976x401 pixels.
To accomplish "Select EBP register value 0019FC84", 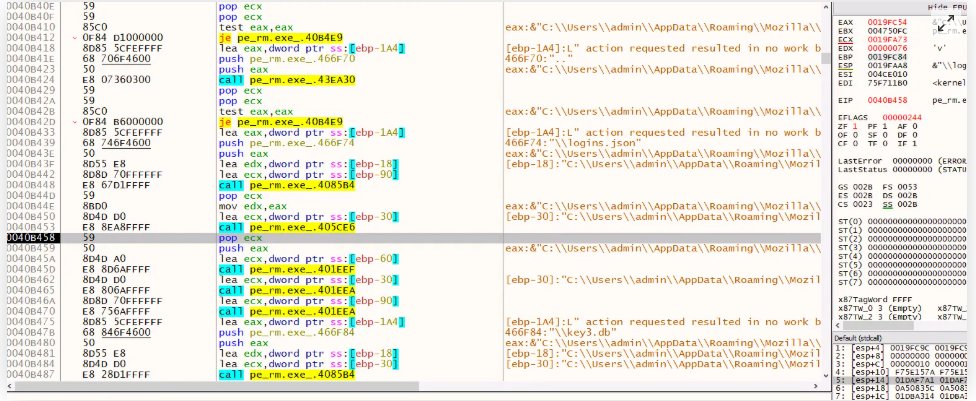I will [887, 57].
